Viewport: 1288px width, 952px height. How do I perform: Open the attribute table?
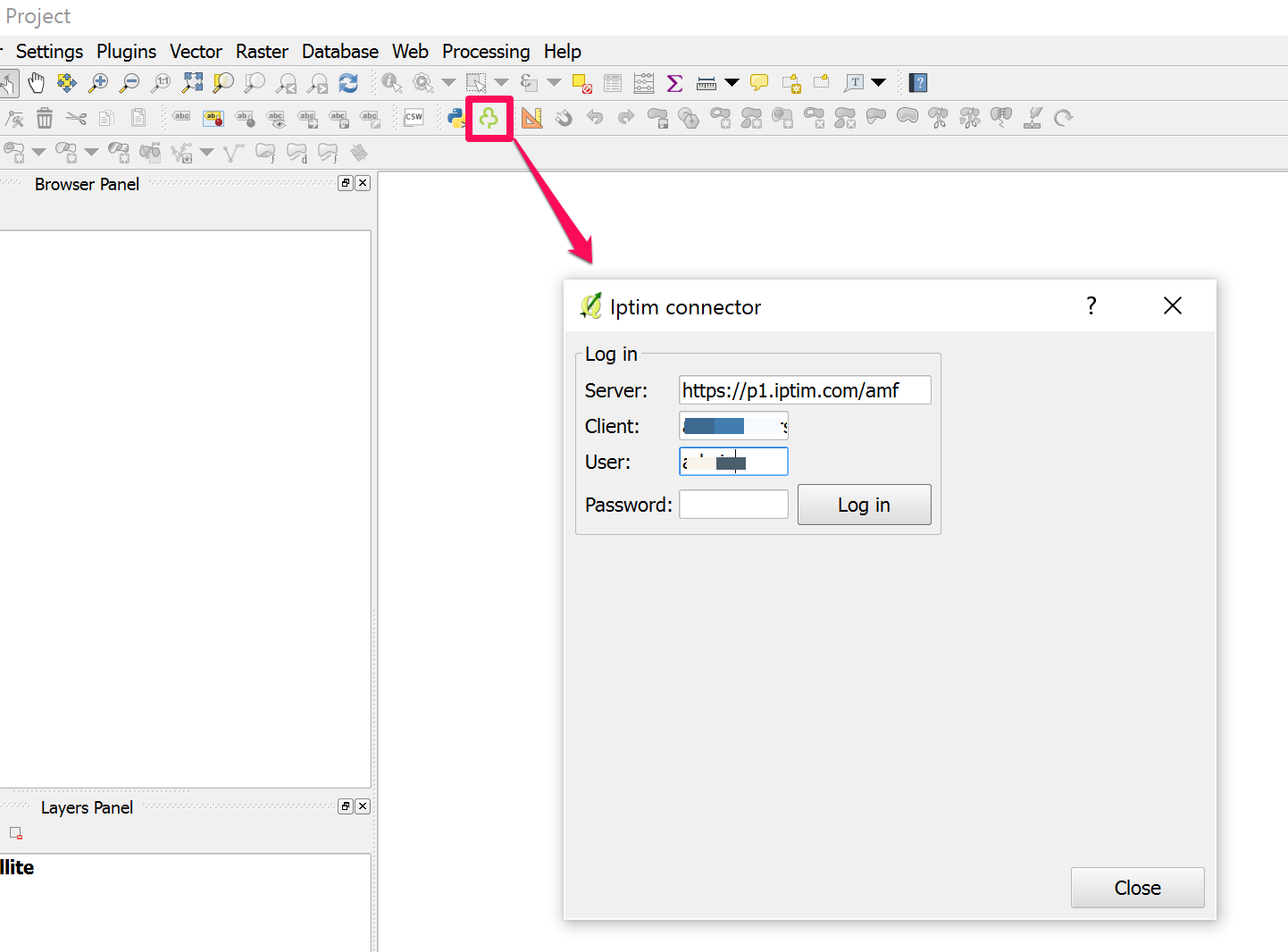pyautogui.click(x=613, y=82)
